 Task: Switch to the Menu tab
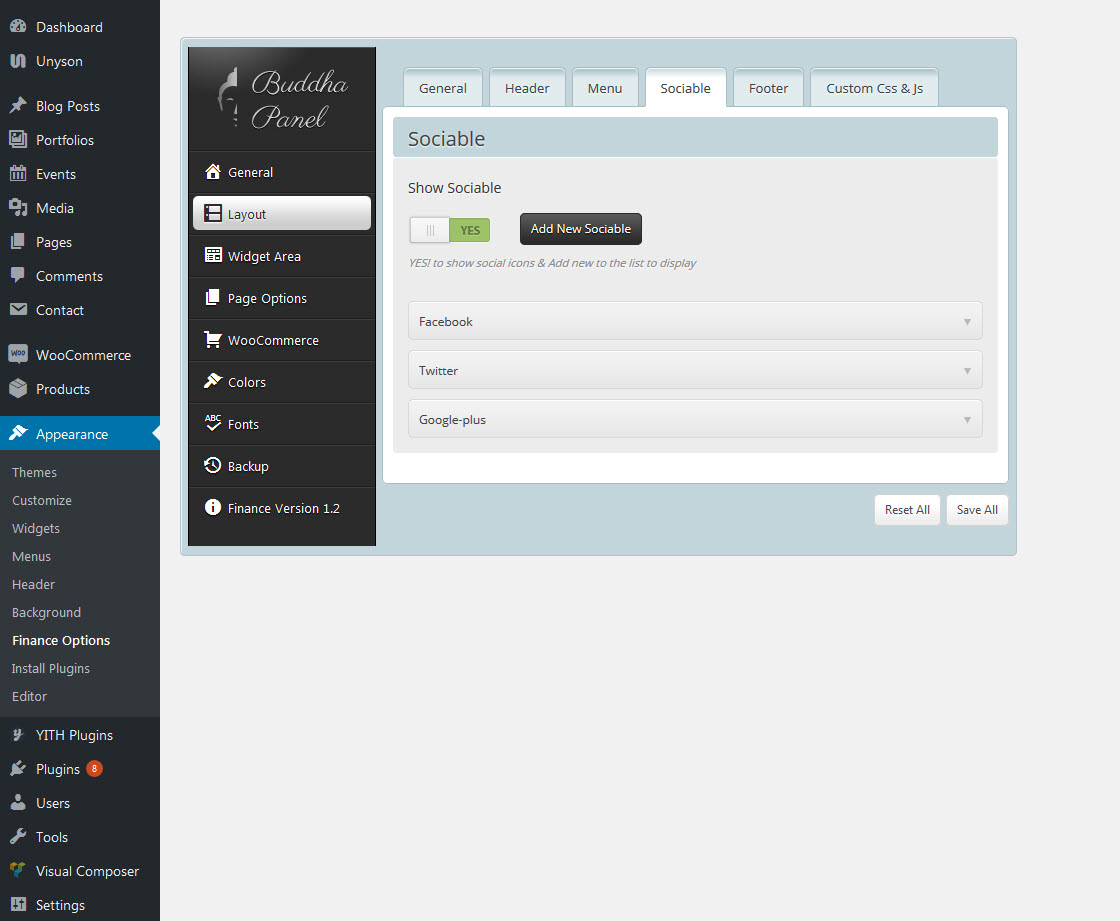[605, 88]
